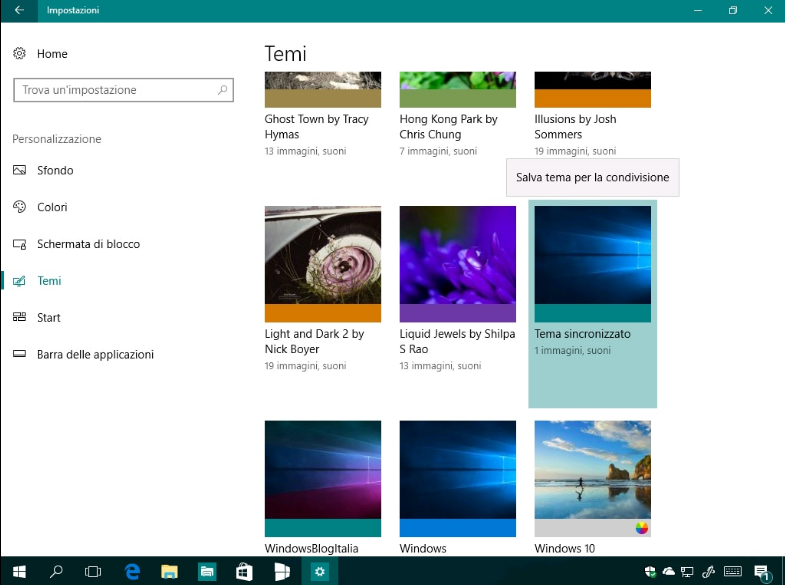This screenshot has height=585, width=785.
Task: Click the color wheel badge on Windows 10 theme
Action: (642, 527)
